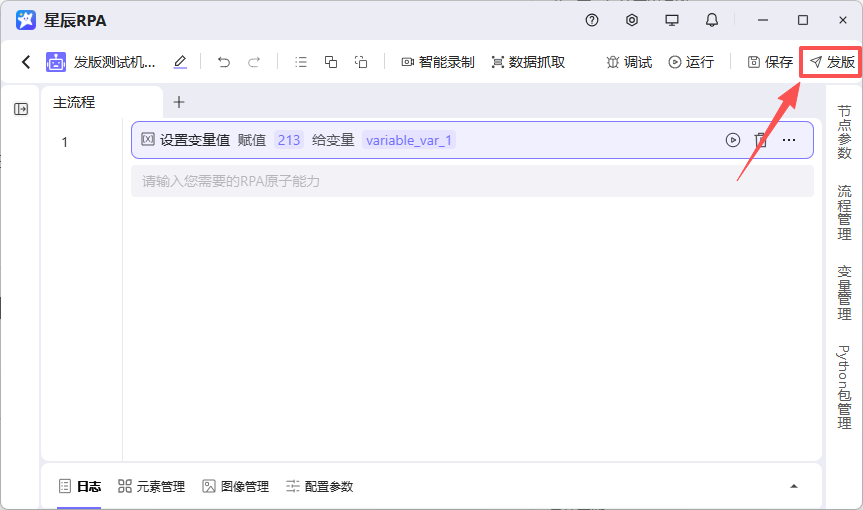Open 数据抓取 data capture
The height and width of the screenshot is (510, 863).
coord(528,62)
